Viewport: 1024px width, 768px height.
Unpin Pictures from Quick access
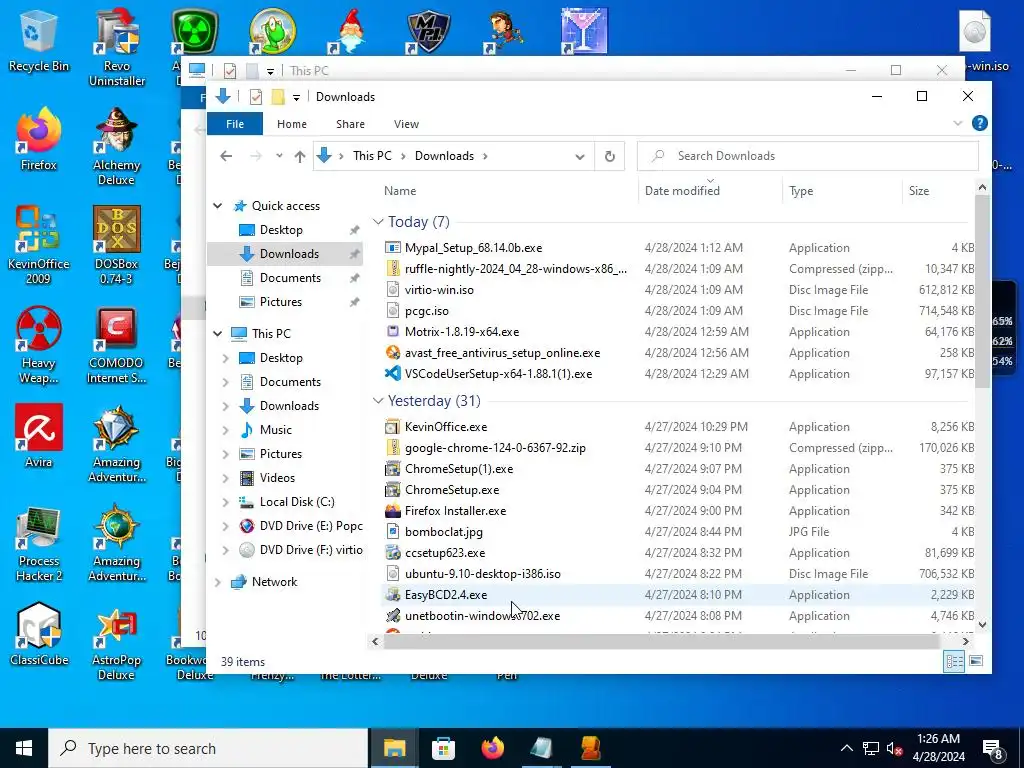(355, 302)
